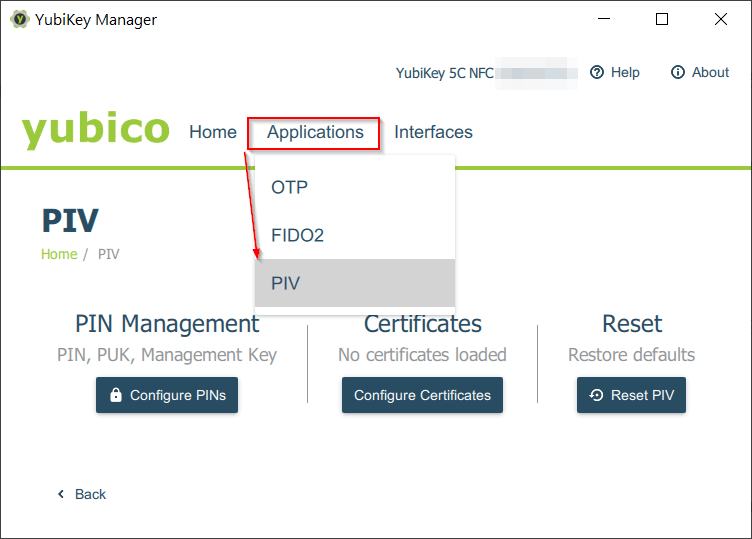
Task: Click the 'No certificates loaded' text
Action: pyautogui.click(x=422, y=355)
